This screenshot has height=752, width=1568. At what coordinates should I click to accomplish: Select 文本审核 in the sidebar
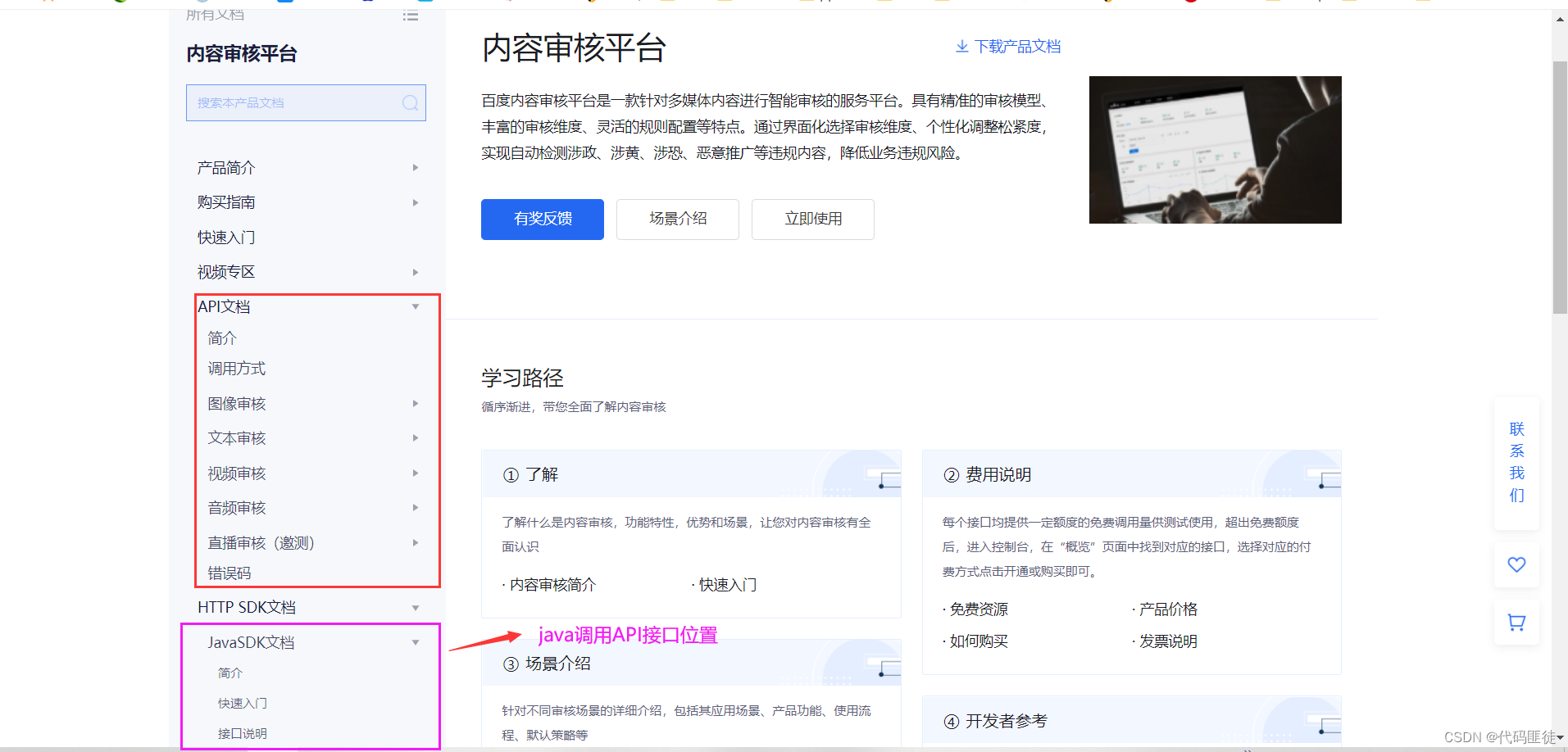pos(237,438)
